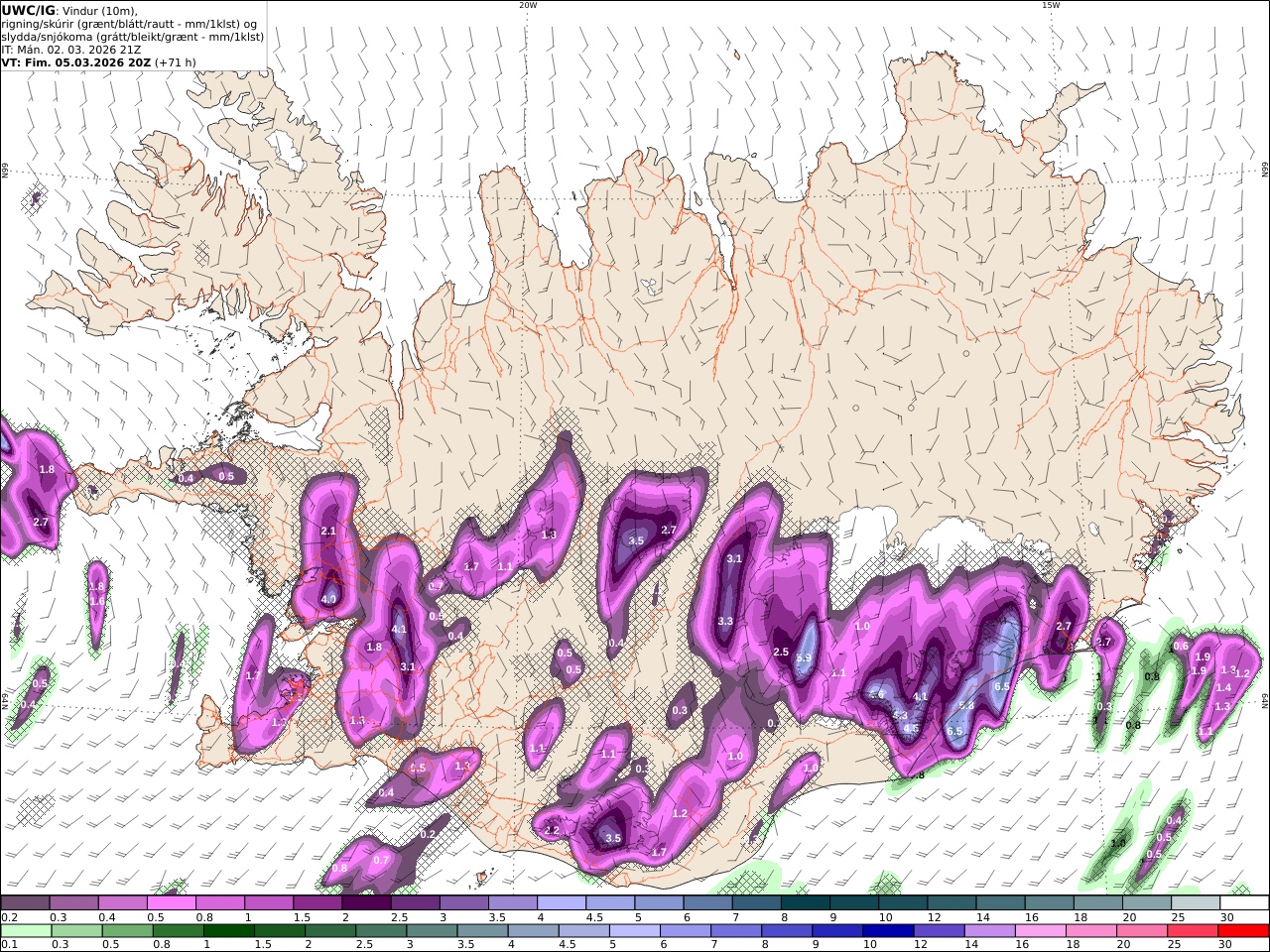Select snow legend swatch between 12 and 14

[951, 902]
